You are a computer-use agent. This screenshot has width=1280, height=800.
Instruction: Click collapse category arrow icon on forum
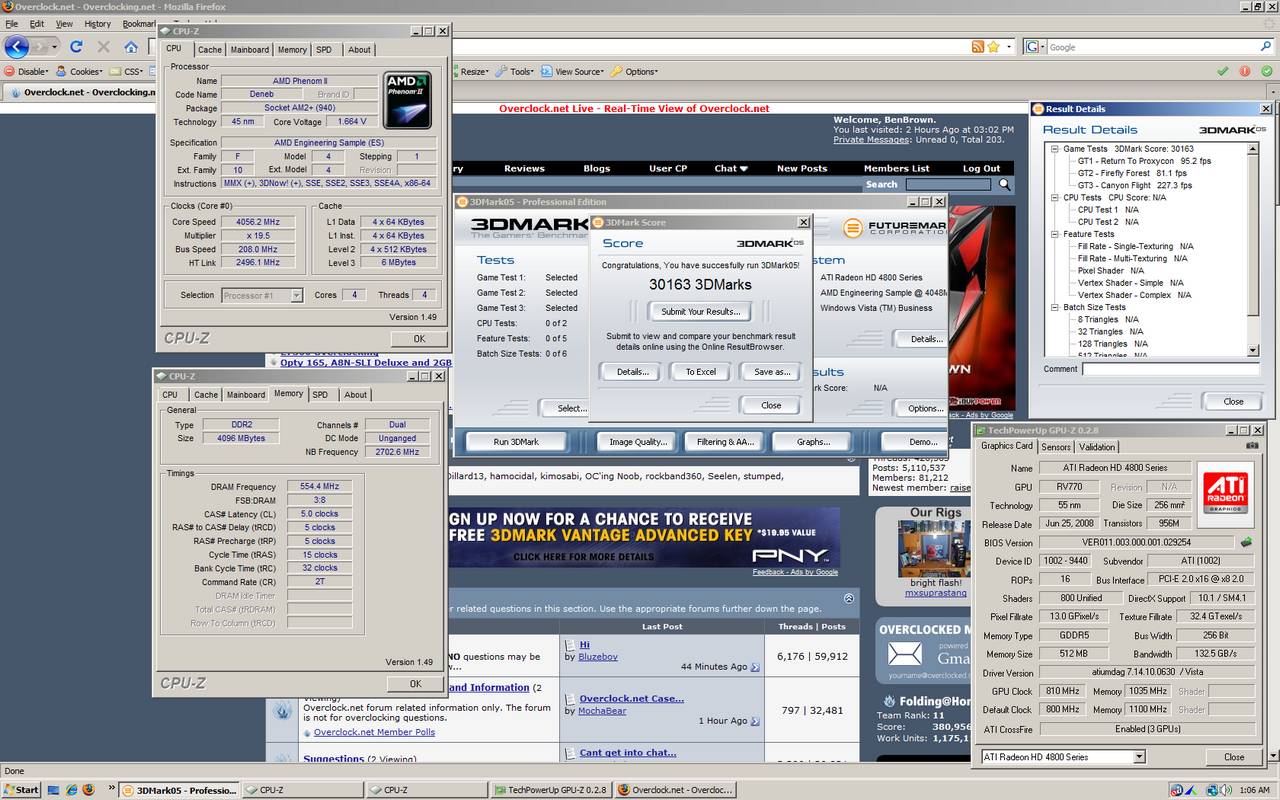point(849,598)
